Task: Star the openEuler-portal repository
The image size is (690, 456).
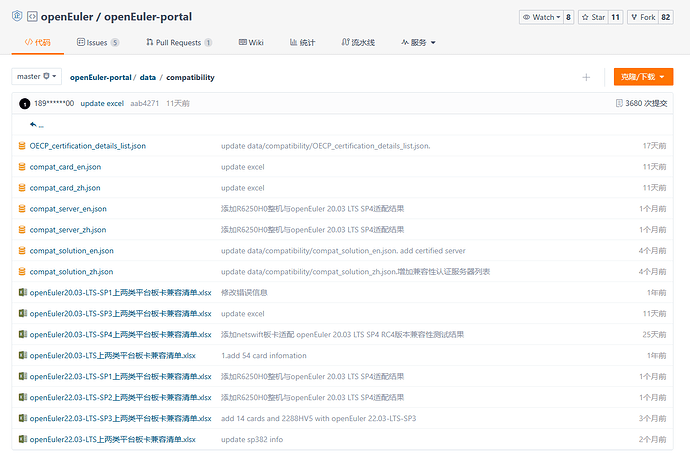Action: [x=594, y=17]
